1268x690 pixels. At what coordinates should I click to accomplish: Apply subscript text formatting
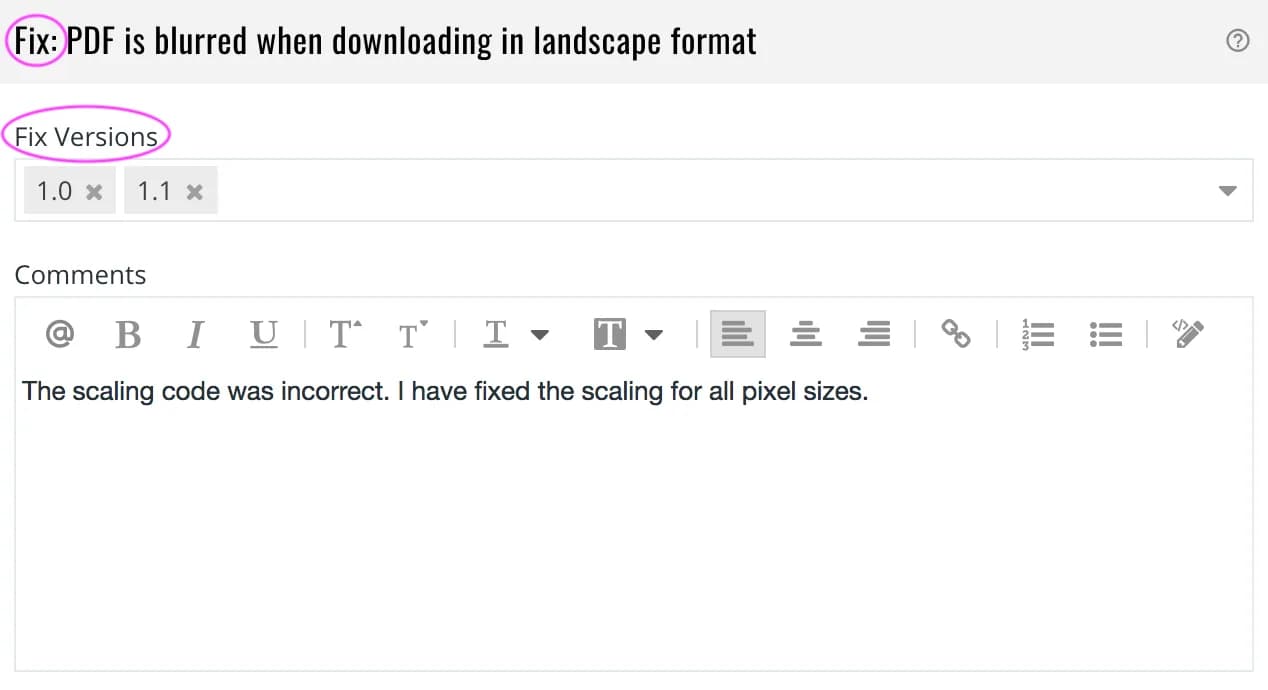tap(413, 334)
